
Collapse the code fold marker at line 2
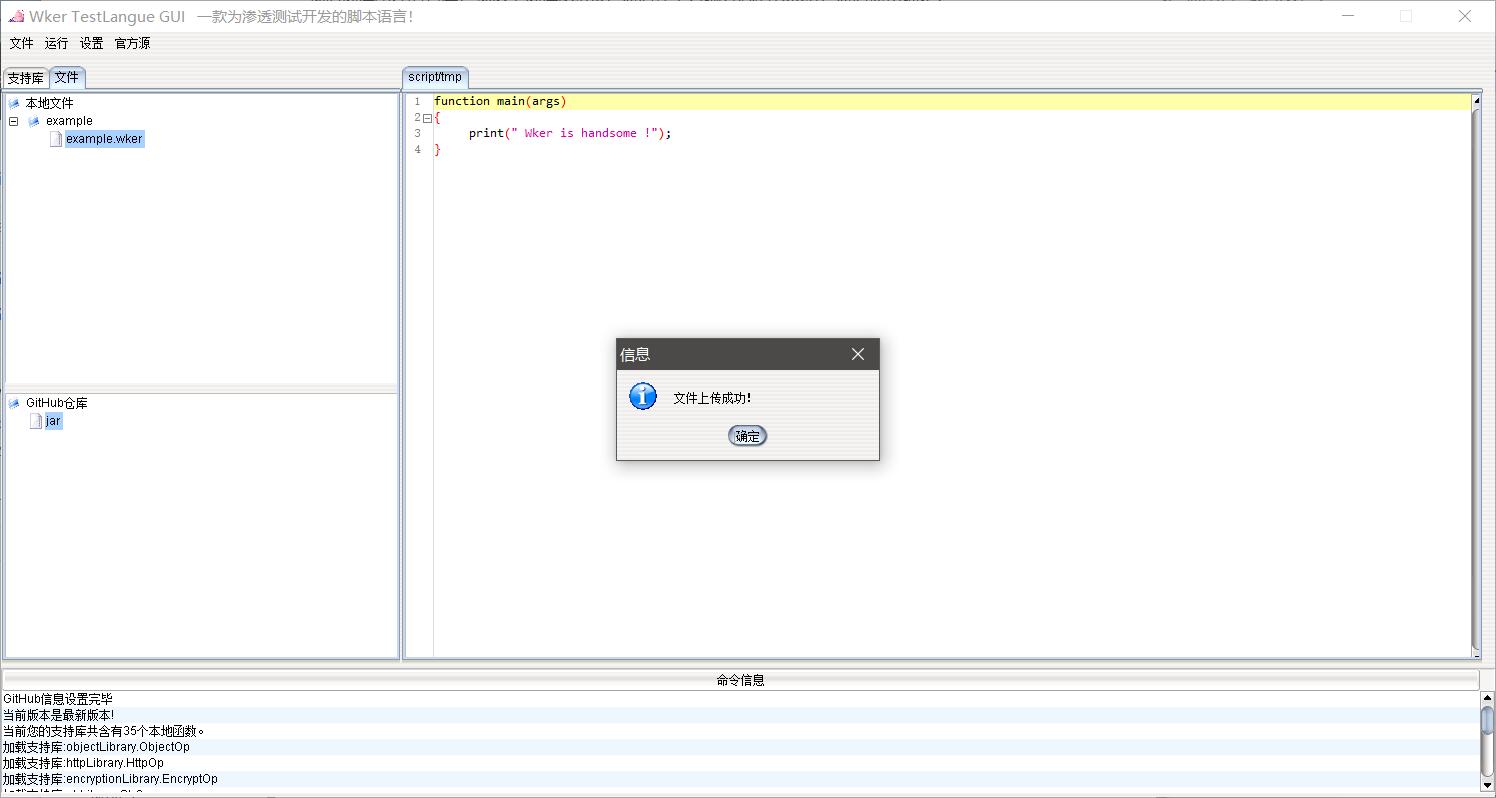[x=427, y=118]
